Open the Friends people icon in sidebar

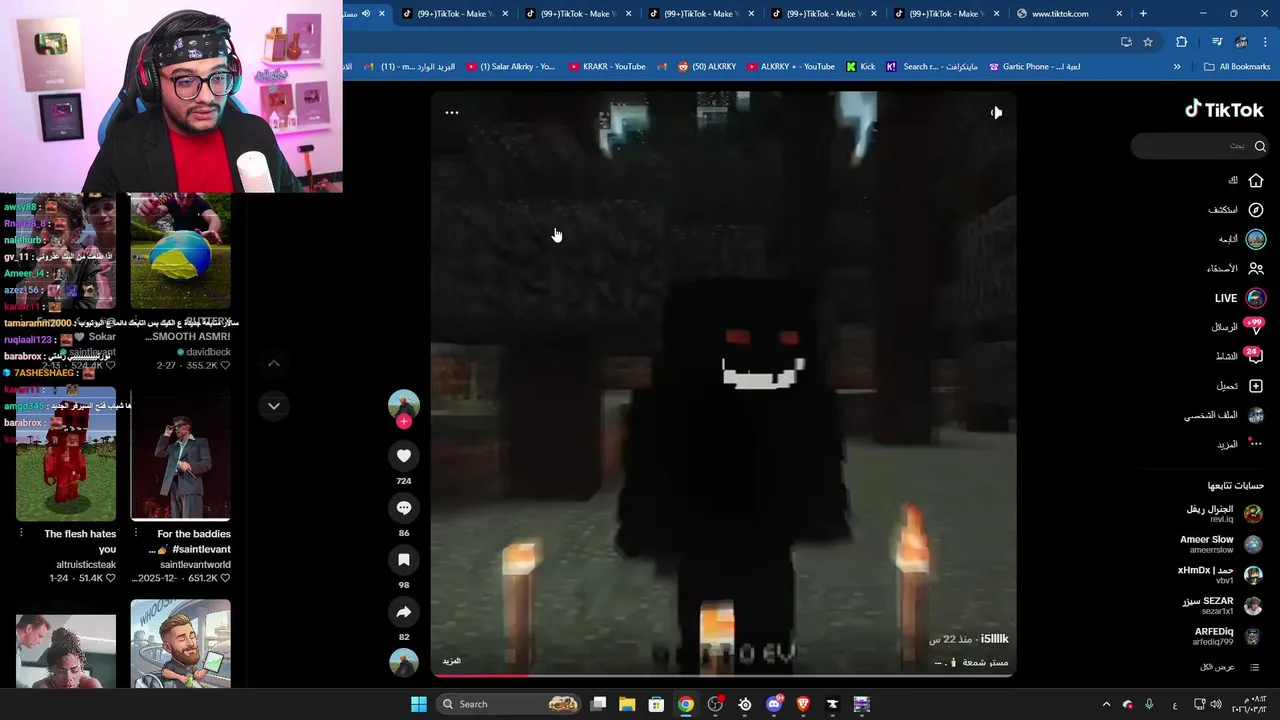coord(1256,269)
